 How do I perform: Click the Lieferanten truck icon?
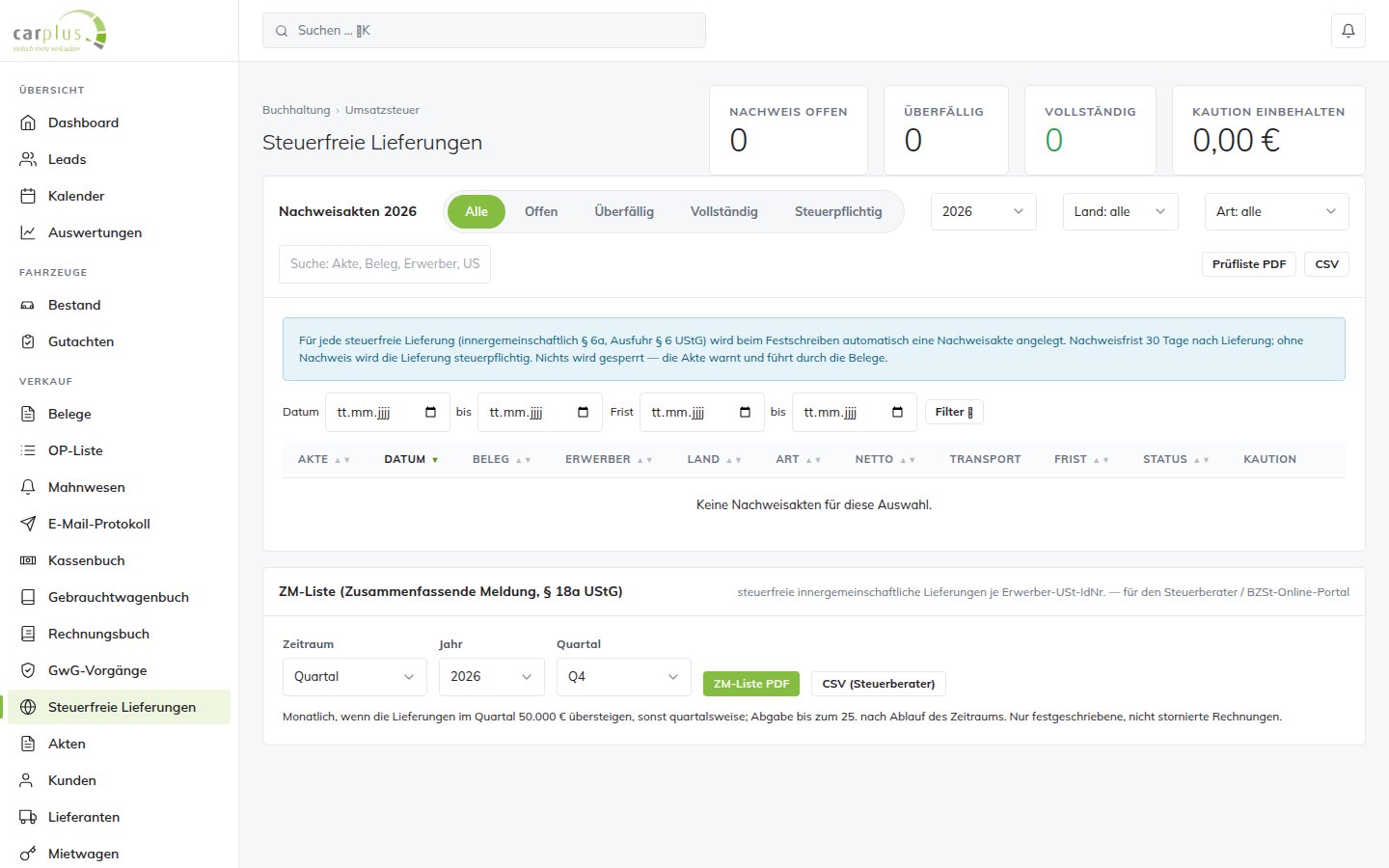coord(28,817)
